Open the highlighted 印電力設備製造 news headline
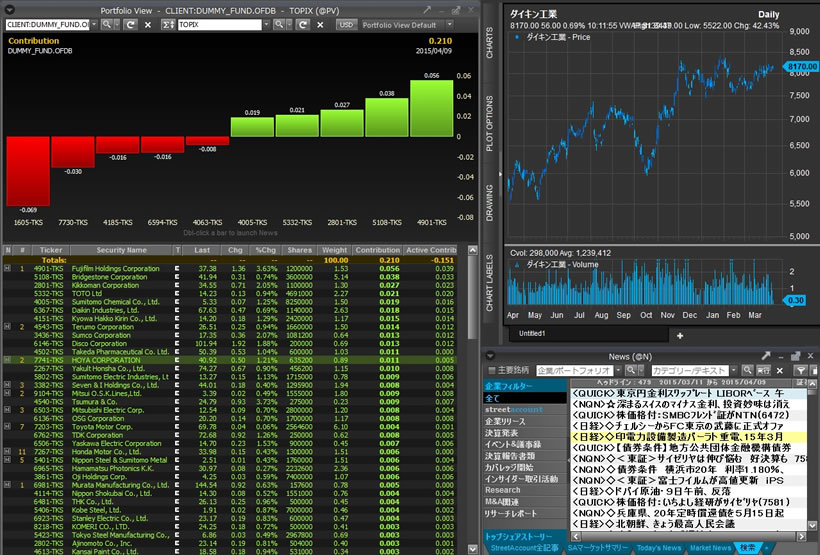 tap(688, 437)
